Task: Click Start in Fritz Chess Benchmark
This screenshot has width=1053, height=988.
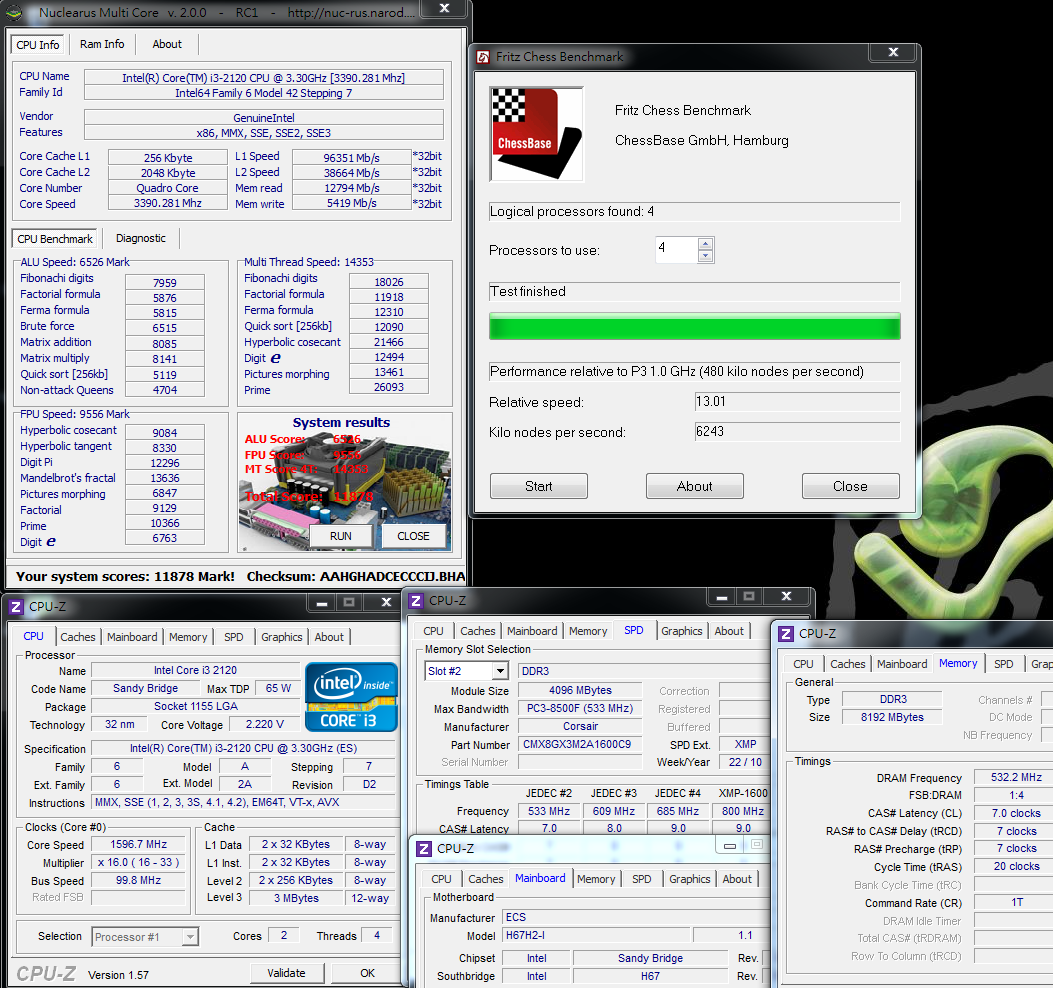Action: coord(539,486)
